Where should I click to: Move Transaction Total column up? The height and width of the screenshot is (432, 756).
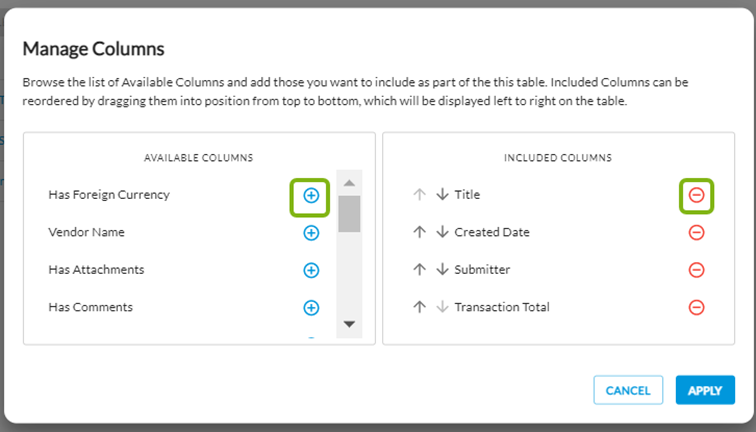(x=420, y=308)
